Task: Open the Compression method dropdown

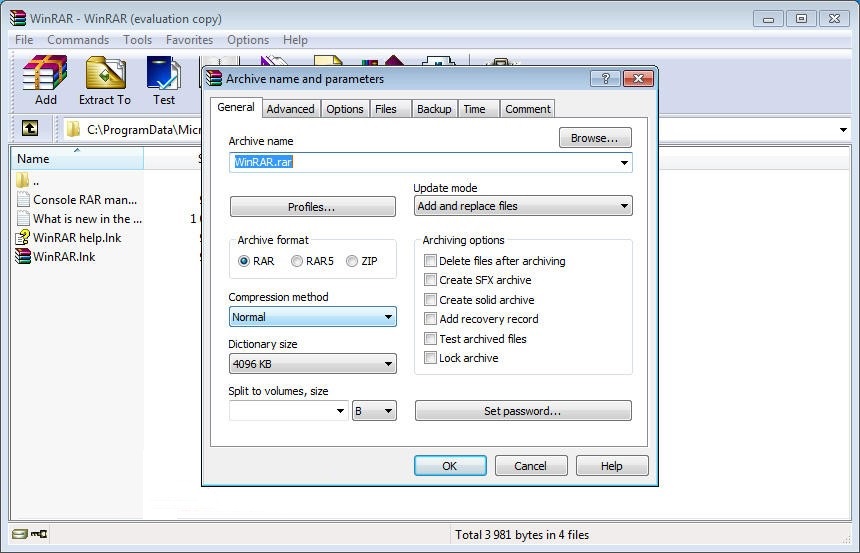Action: pyautogui.click(x=312, y=317)
